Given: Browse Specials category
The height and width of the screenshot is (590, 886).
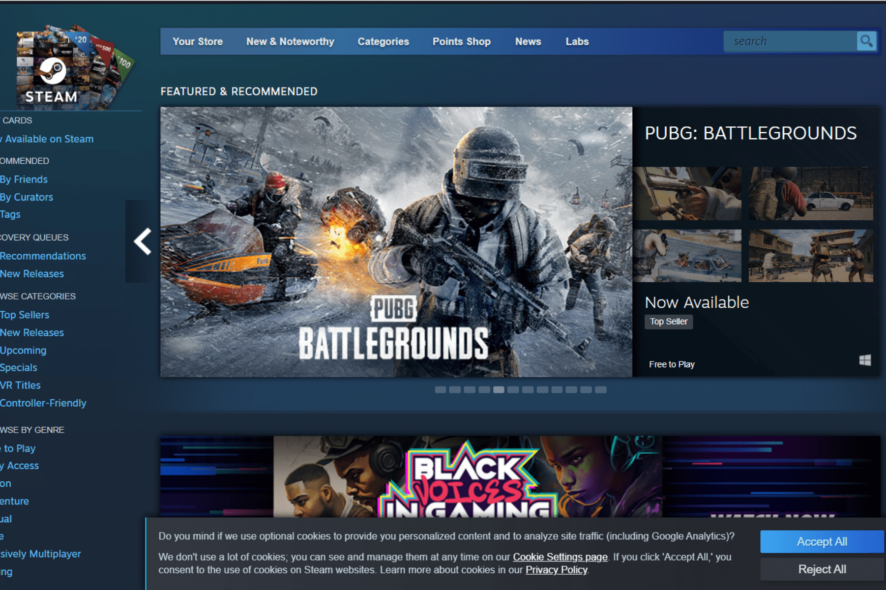Looking at the screenshot, I should 19,367.
